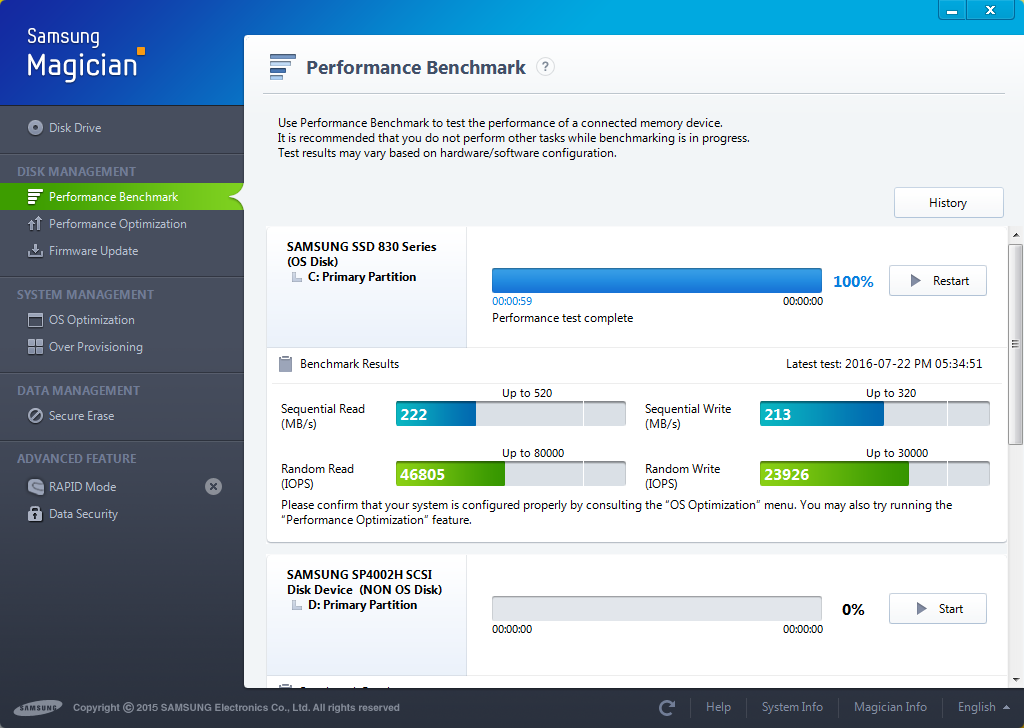Click the Over Provisioning grid icon
The image size is (1024, 728).
35,347
